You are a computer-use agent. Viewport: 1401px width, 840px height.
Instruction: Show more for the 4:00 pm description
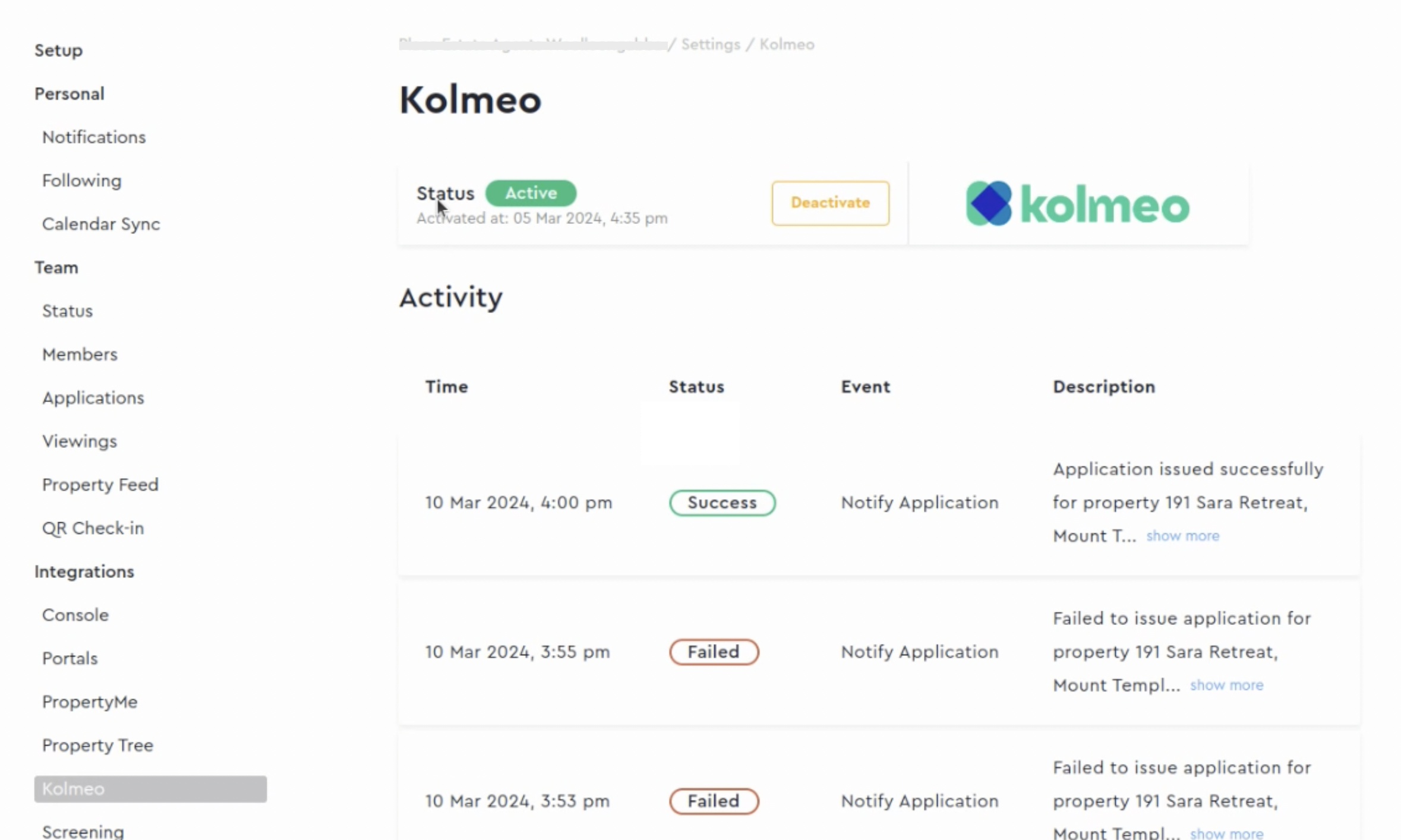[1183, 536]
